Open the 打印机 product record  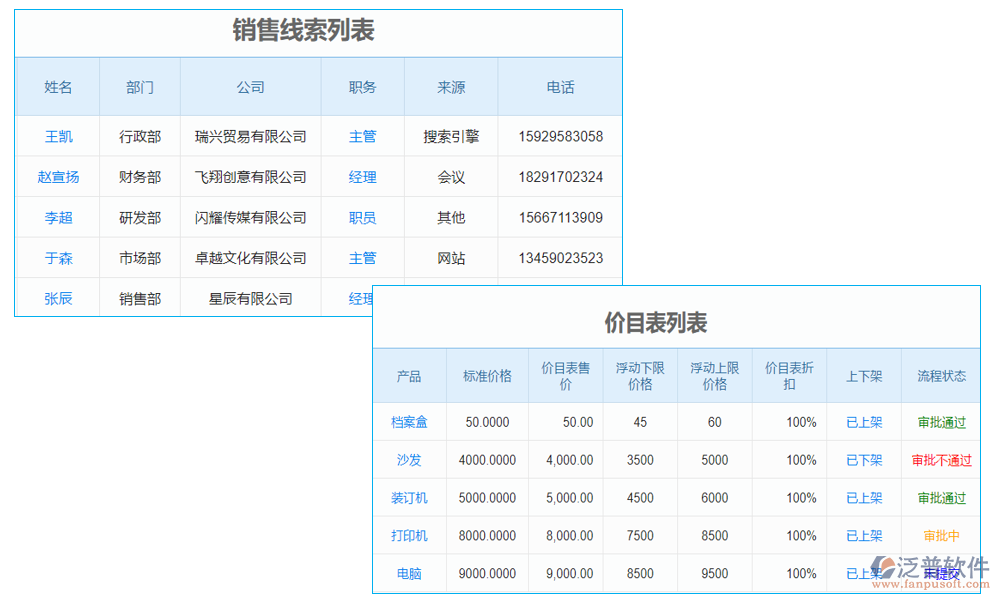409,535
